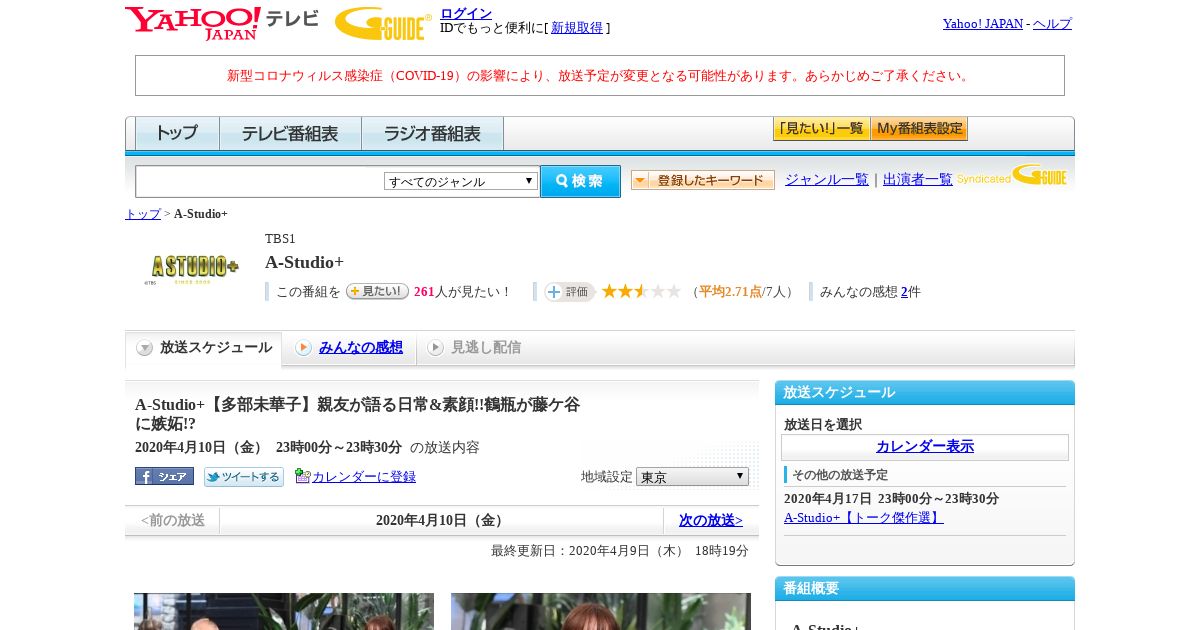Viewport: 1200px width, 630px height.
Task: Click the Yahoo! JAPAN テレビ logo
Action: (222, 23)
